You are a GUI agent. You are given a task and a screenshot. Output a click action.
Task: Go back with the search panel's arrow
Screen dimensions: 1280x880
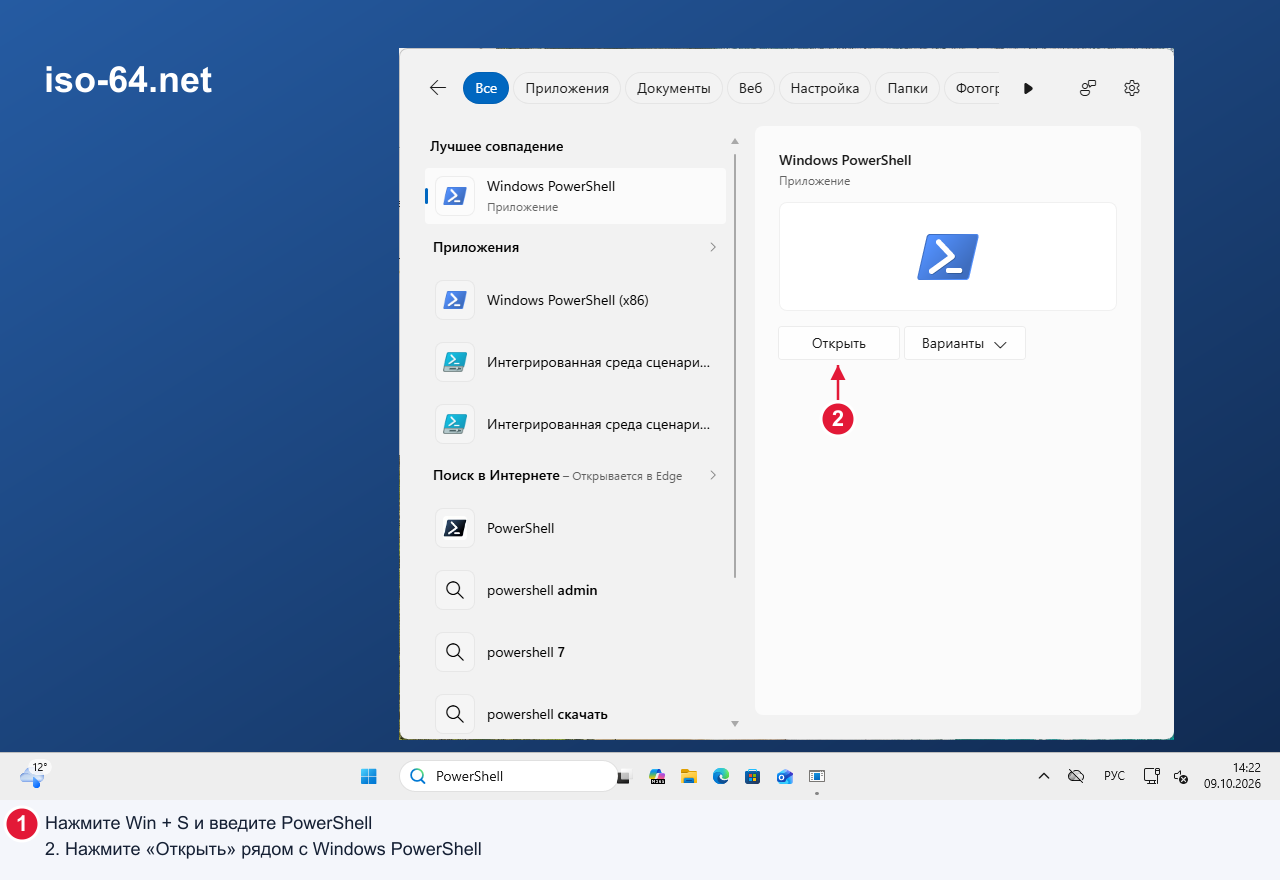[x=438, y=88]
